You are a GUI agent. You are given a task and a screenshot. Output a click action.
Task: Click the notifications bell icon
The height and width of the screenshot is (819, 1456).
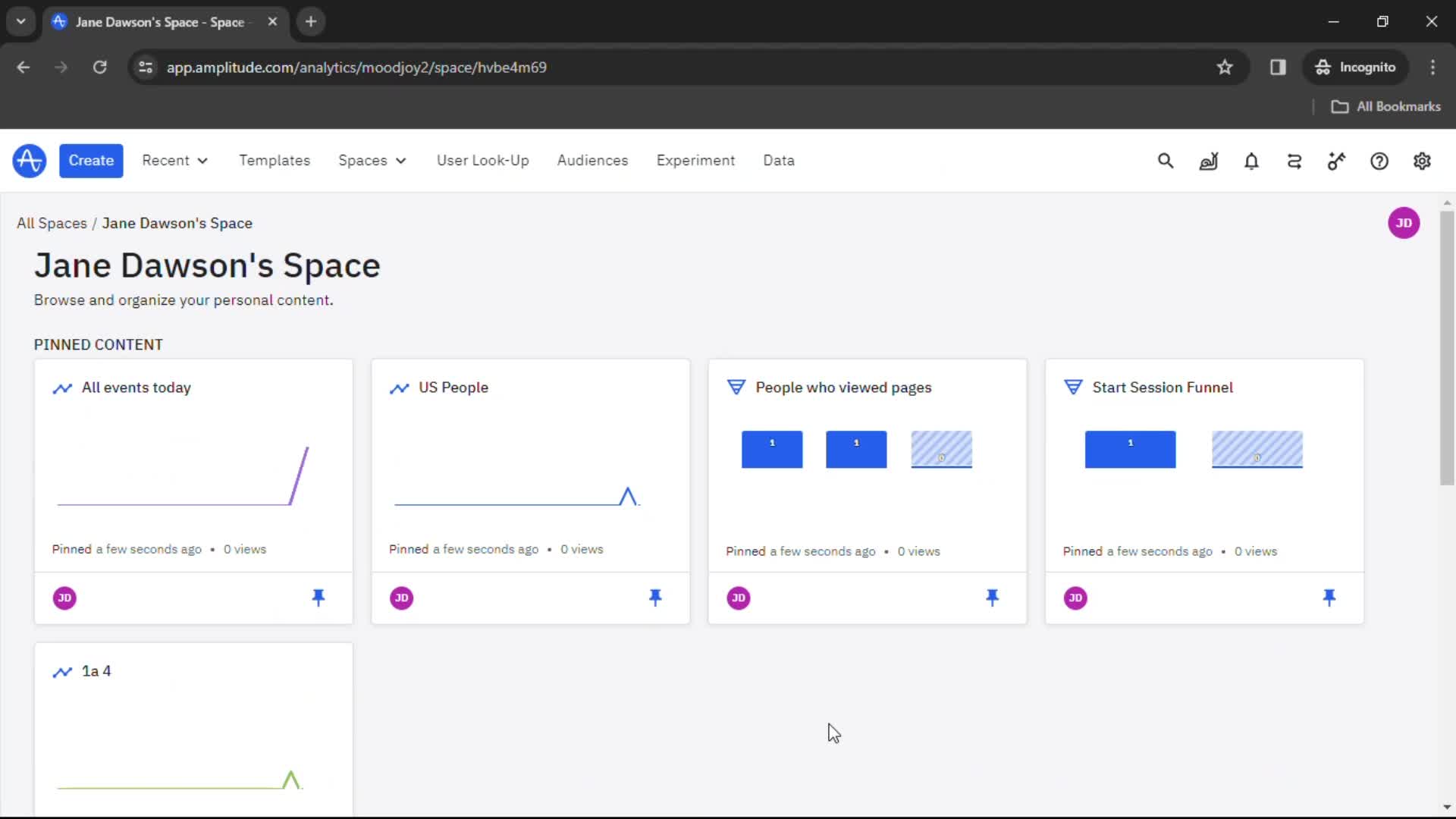(x=1251, y=160)
